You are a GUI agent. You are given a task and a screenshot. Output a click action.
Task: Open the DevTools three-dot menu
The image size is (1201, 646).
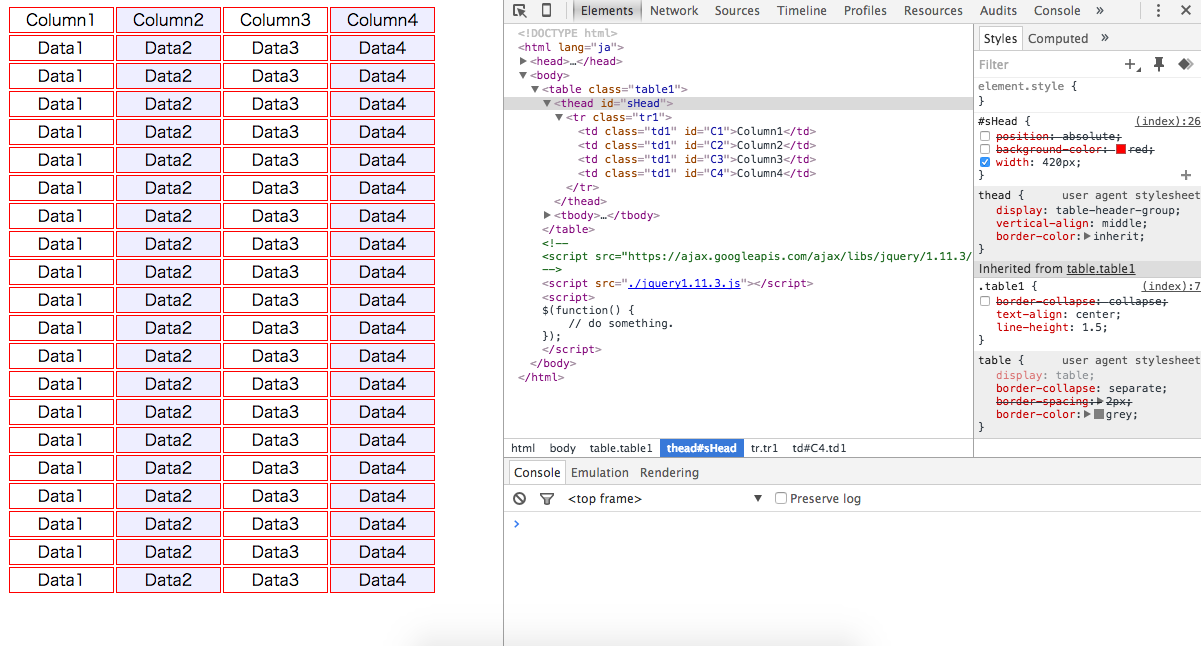tap(1159, 11)
